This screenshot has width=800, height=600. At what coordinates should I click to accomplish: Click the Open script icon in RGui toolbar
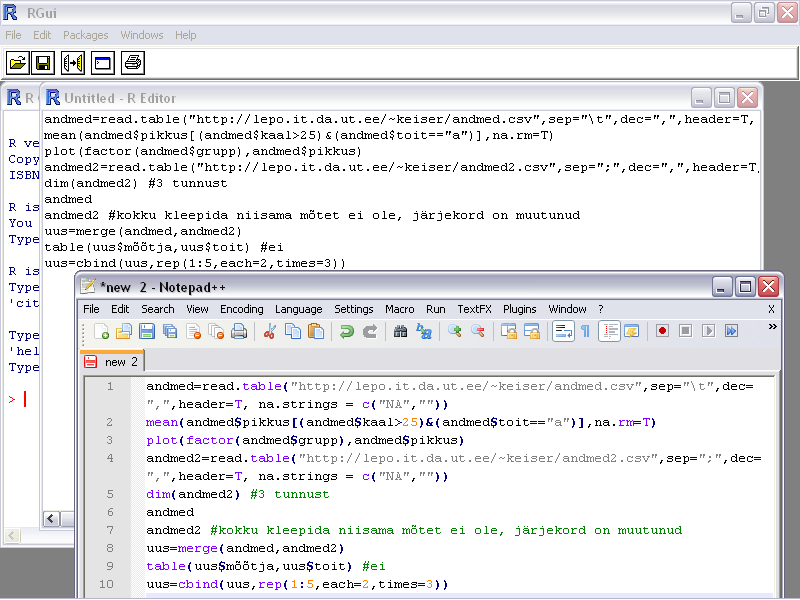pos(18,63)
